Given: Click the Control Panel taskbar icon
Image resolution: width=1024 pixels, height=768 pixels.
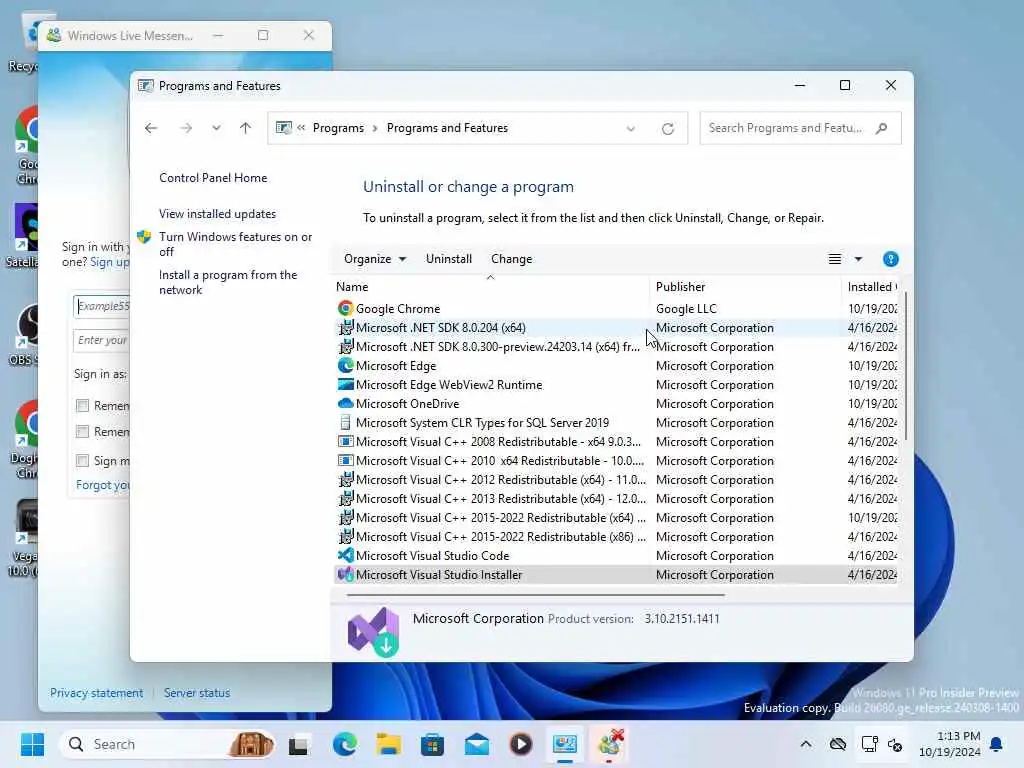Looking at the screenshot, I should (565, 744).
